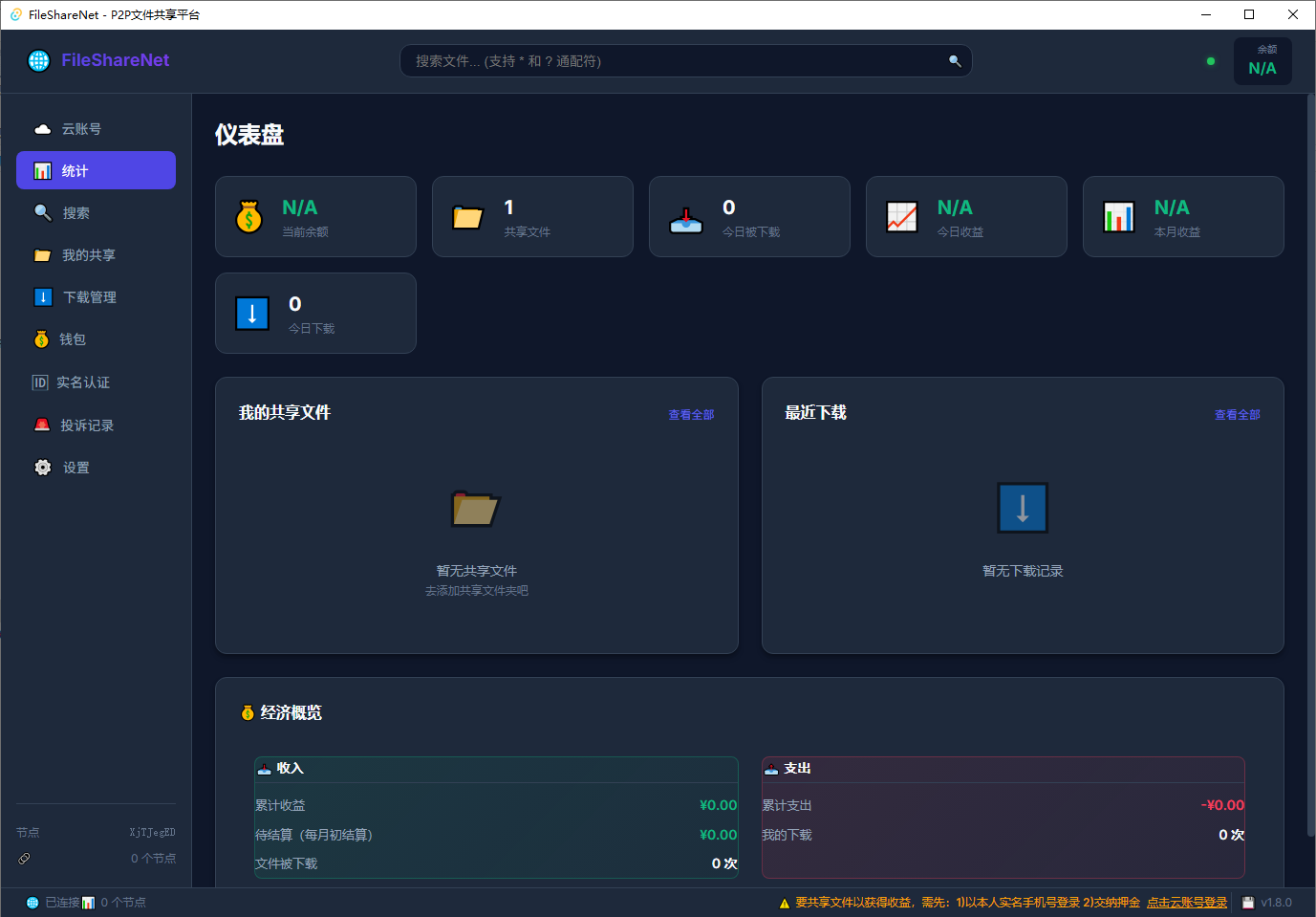Open 实名认证 in the sidebar
This screenshot has height=917, width=1316.
pos(96,382)
